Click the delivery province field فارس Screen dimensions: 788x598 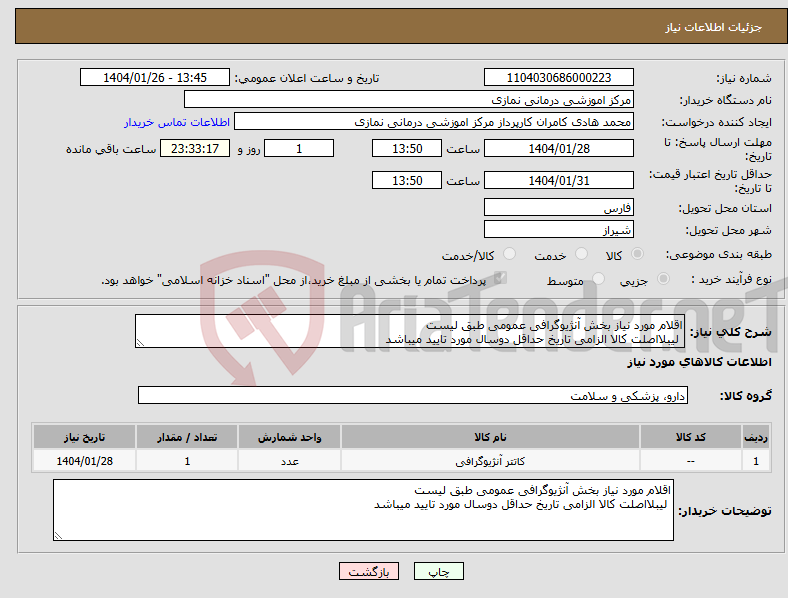click(x=558, y=207)
